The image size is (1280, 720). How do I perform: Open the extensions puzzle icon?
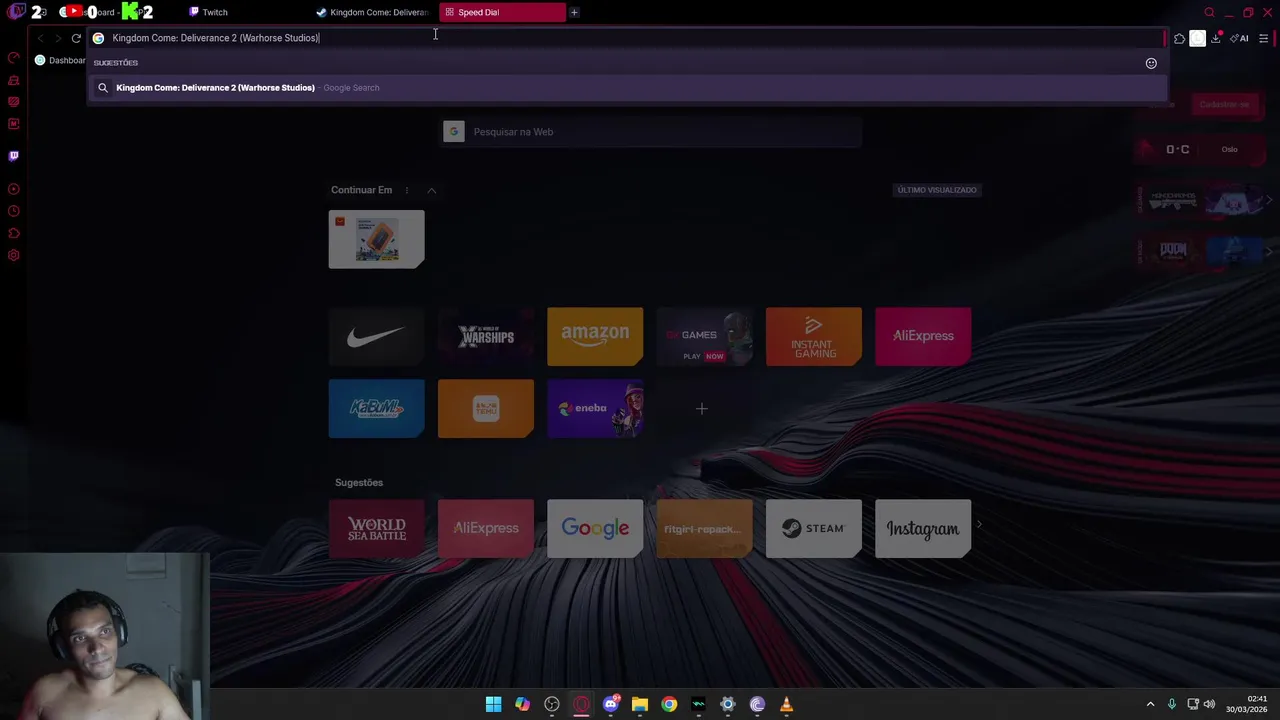click(1179, 38)
